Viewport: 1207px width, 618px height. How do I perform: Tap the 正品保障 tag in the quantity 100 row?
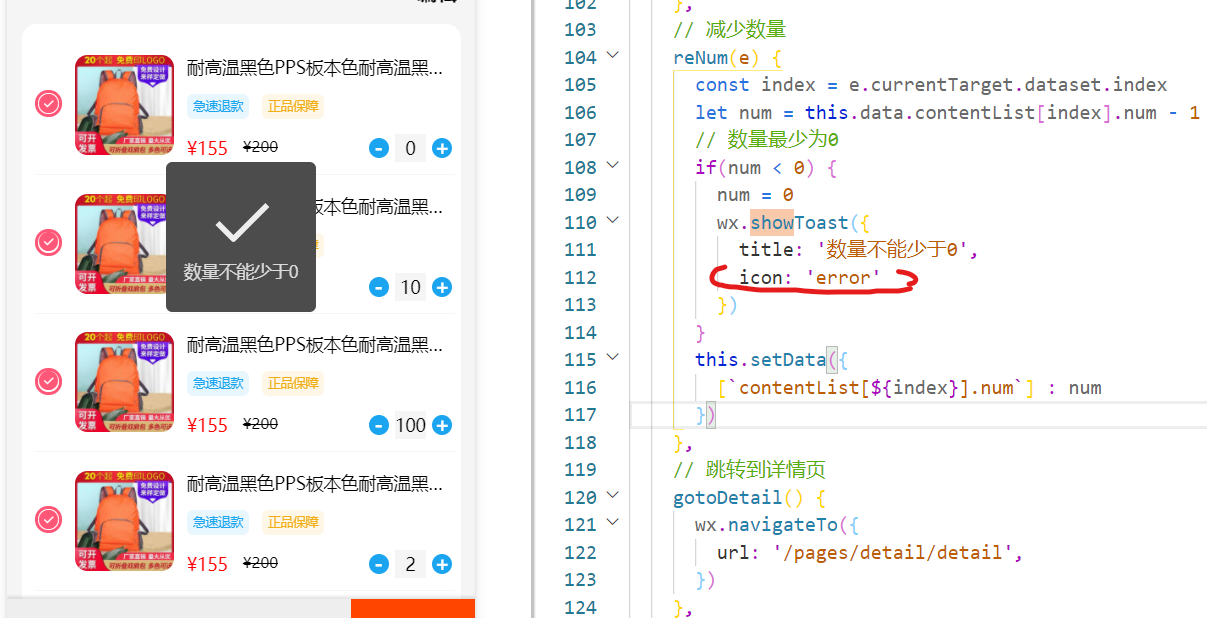click(293, 383)
